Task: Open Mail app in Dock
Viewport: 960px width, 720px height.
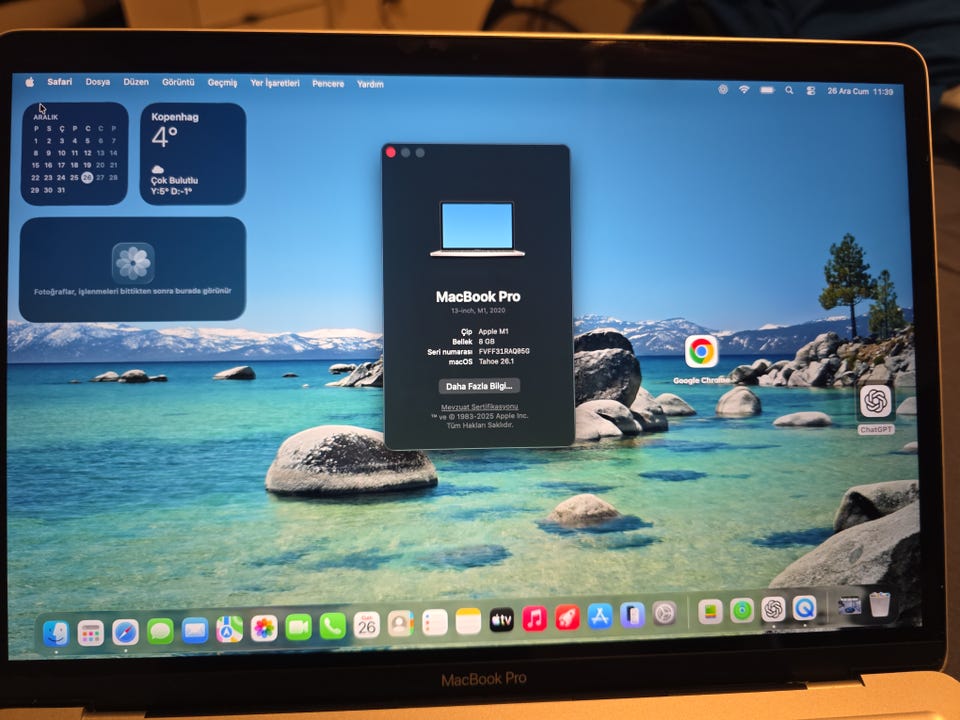Action: [195, 630]
